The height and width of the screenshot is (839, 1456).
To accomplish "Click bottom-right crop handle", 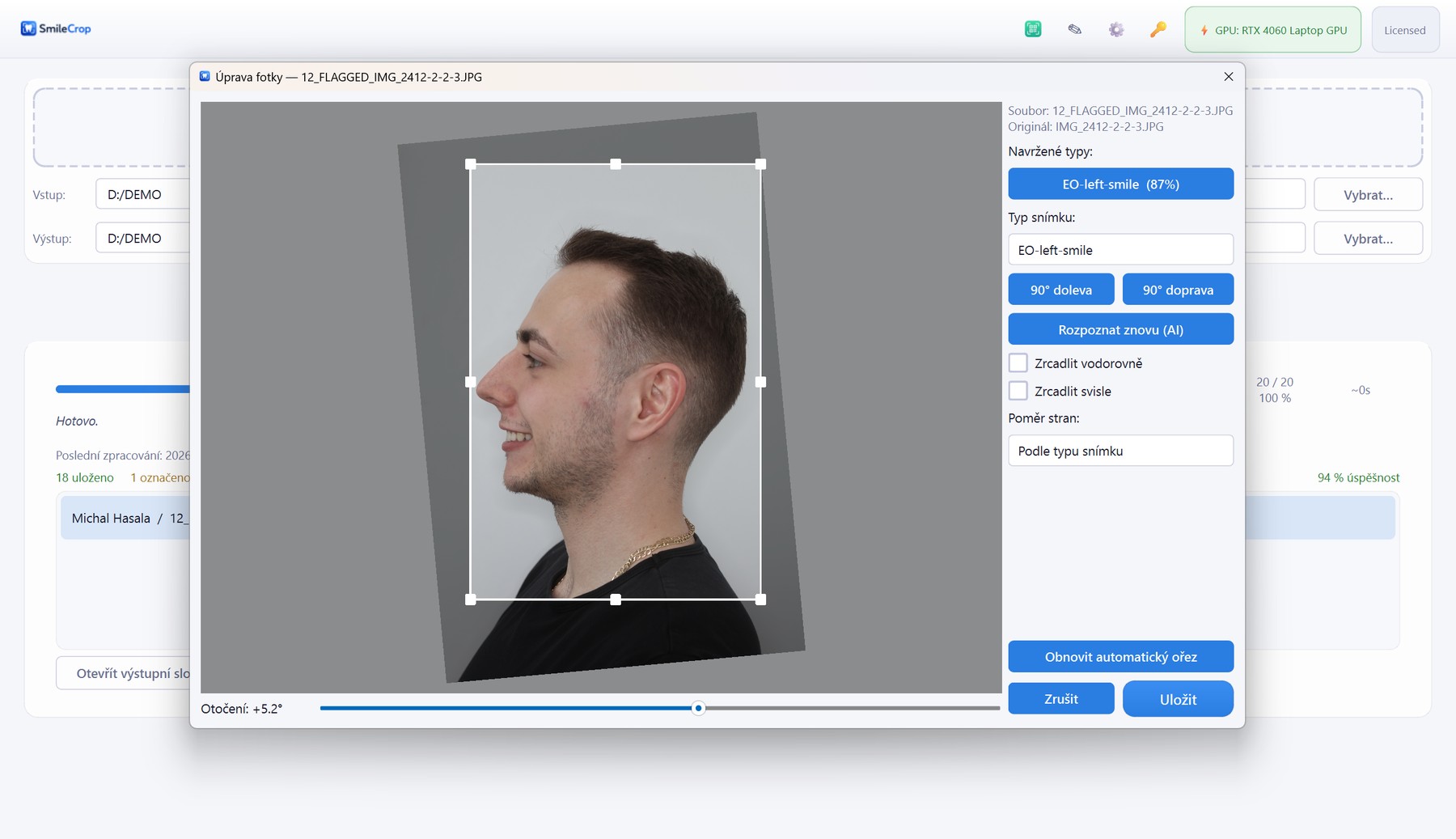I will click(760, 600).
